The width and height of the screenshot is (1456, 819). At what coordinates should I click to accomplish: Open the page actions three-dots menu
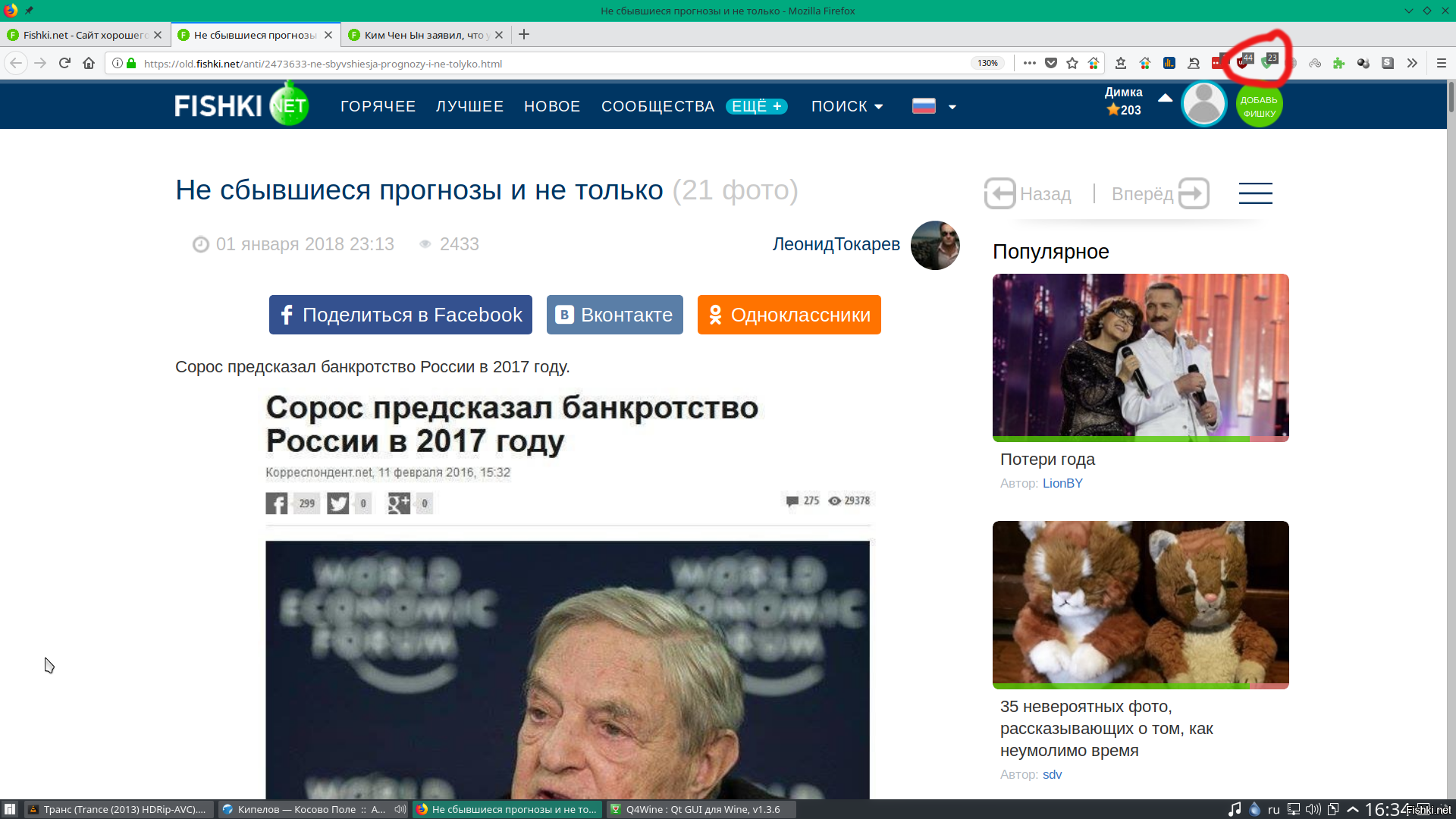click(x=1029, y=63)
